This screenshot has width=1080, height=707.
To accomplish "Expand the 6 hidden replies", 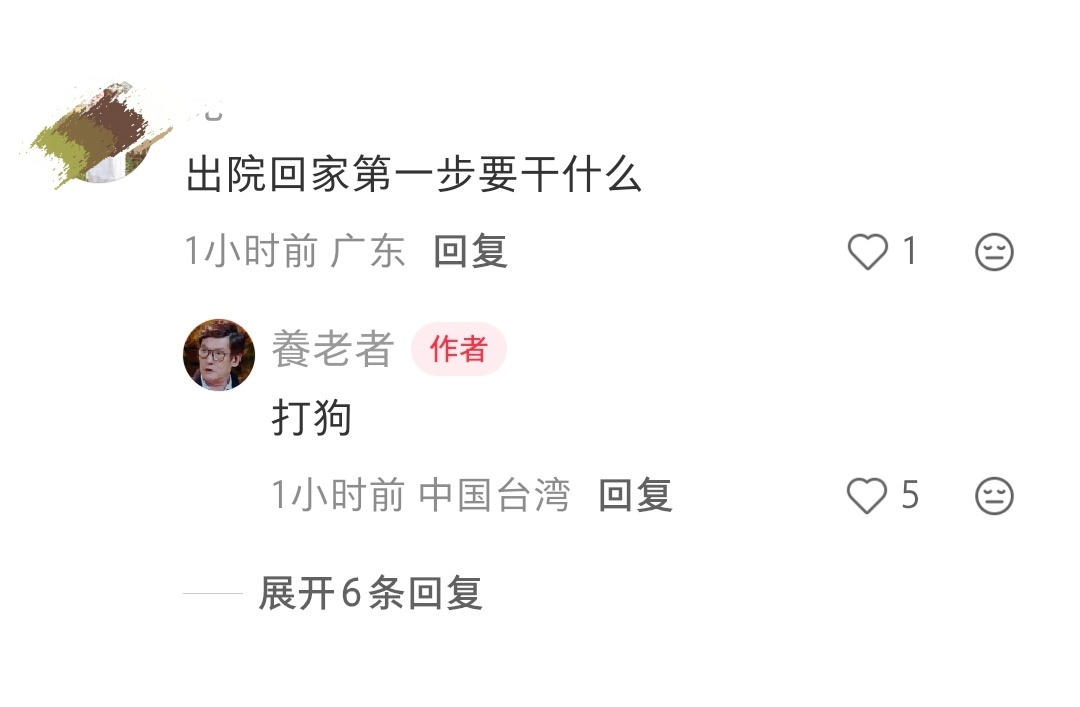I will pyautogui.click(x=370, y=593).
